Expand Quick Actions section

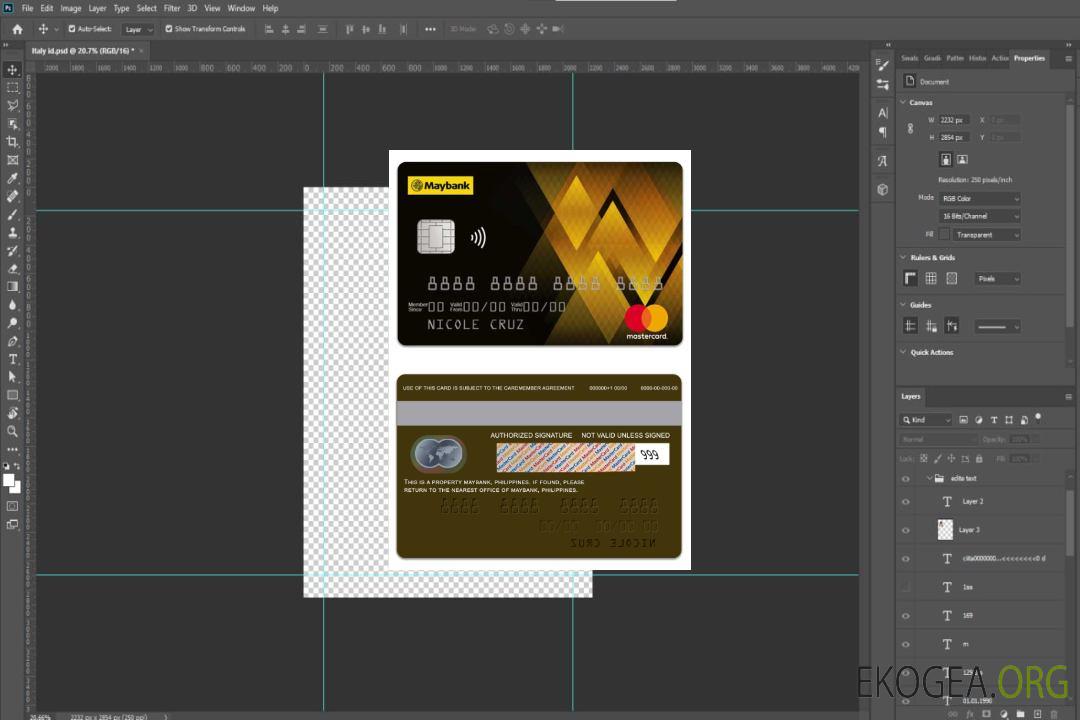pyautogui.click(x=903, y=352)
